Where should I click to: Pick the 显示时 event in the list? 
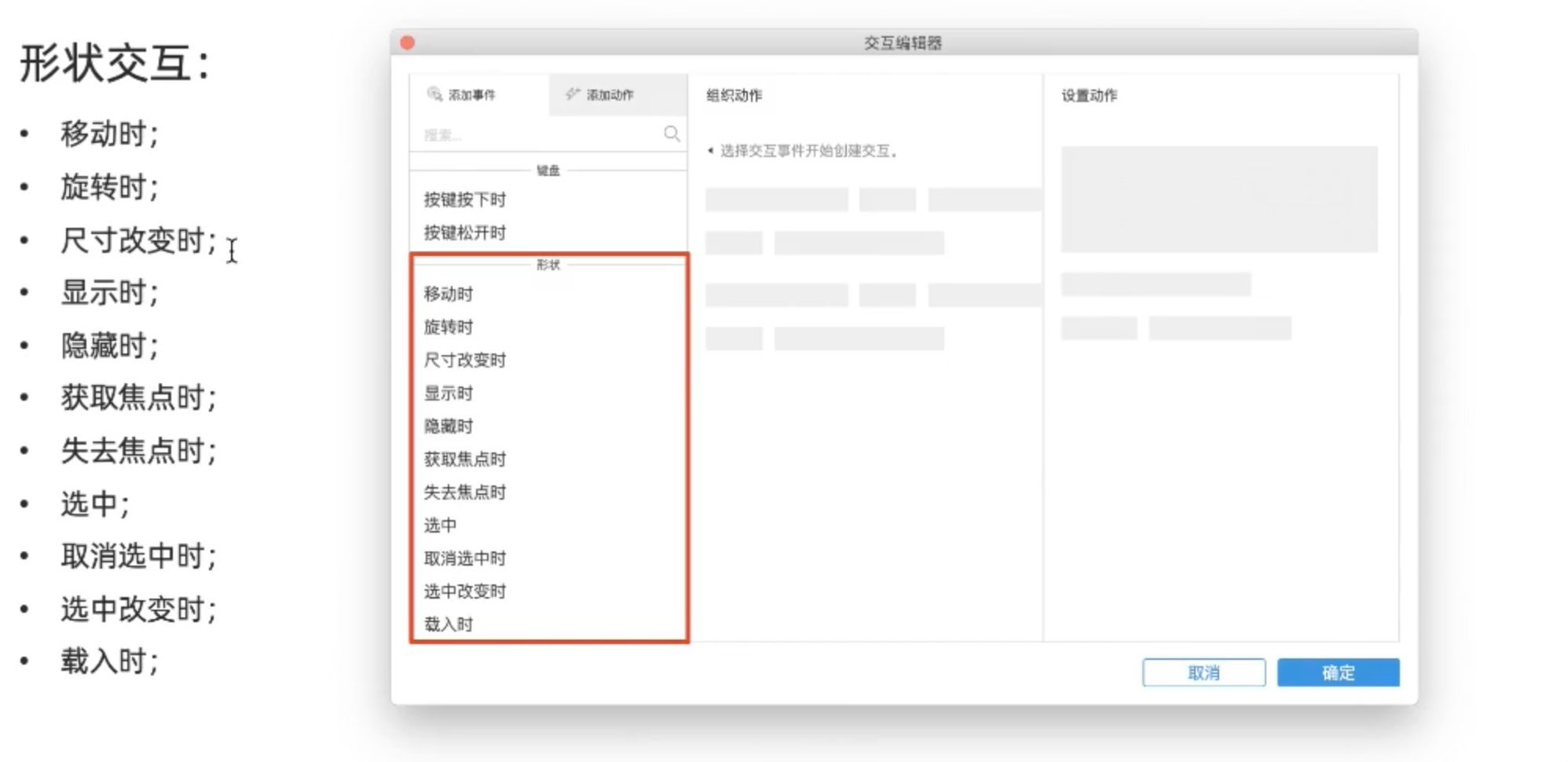tap(449, 393)
